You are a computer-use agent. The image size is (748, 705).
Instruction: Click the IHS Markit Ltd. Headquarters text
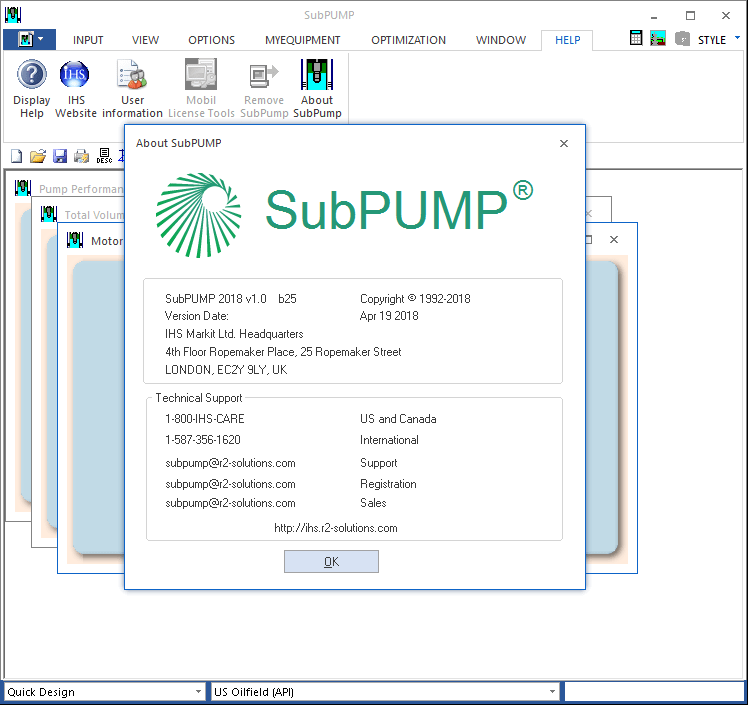234,334
